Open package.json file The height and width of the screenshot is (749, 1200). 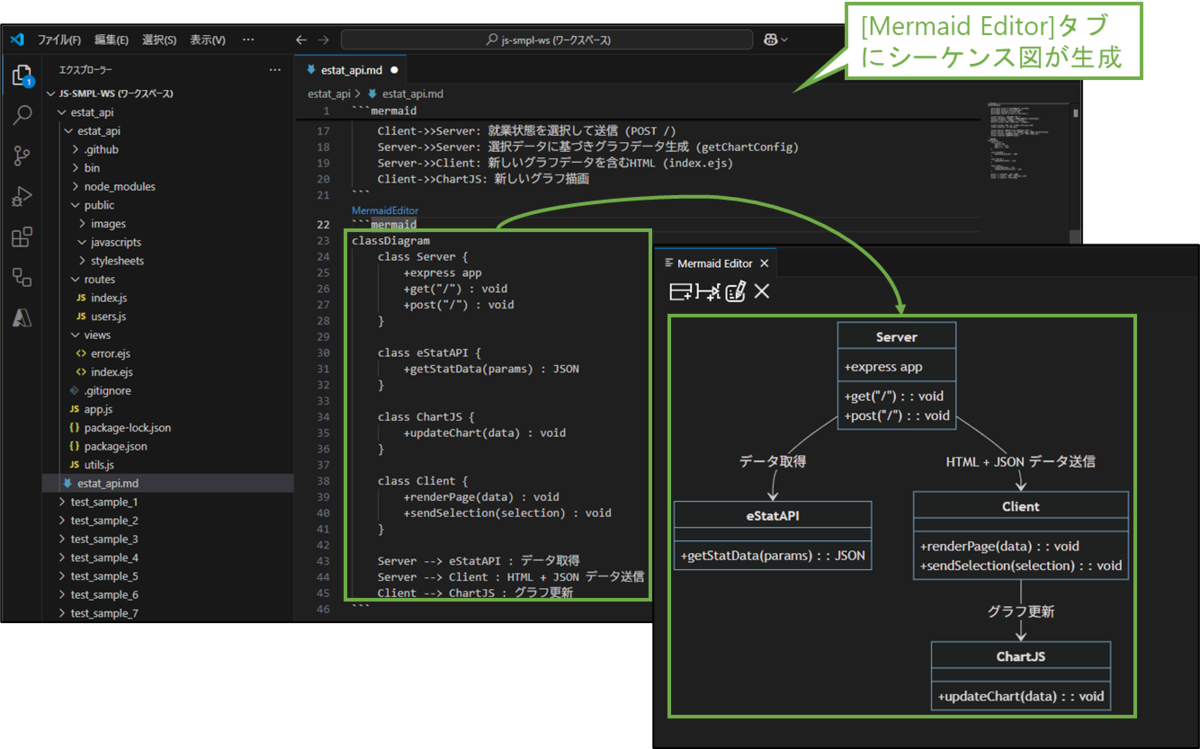tap(166, 446)
